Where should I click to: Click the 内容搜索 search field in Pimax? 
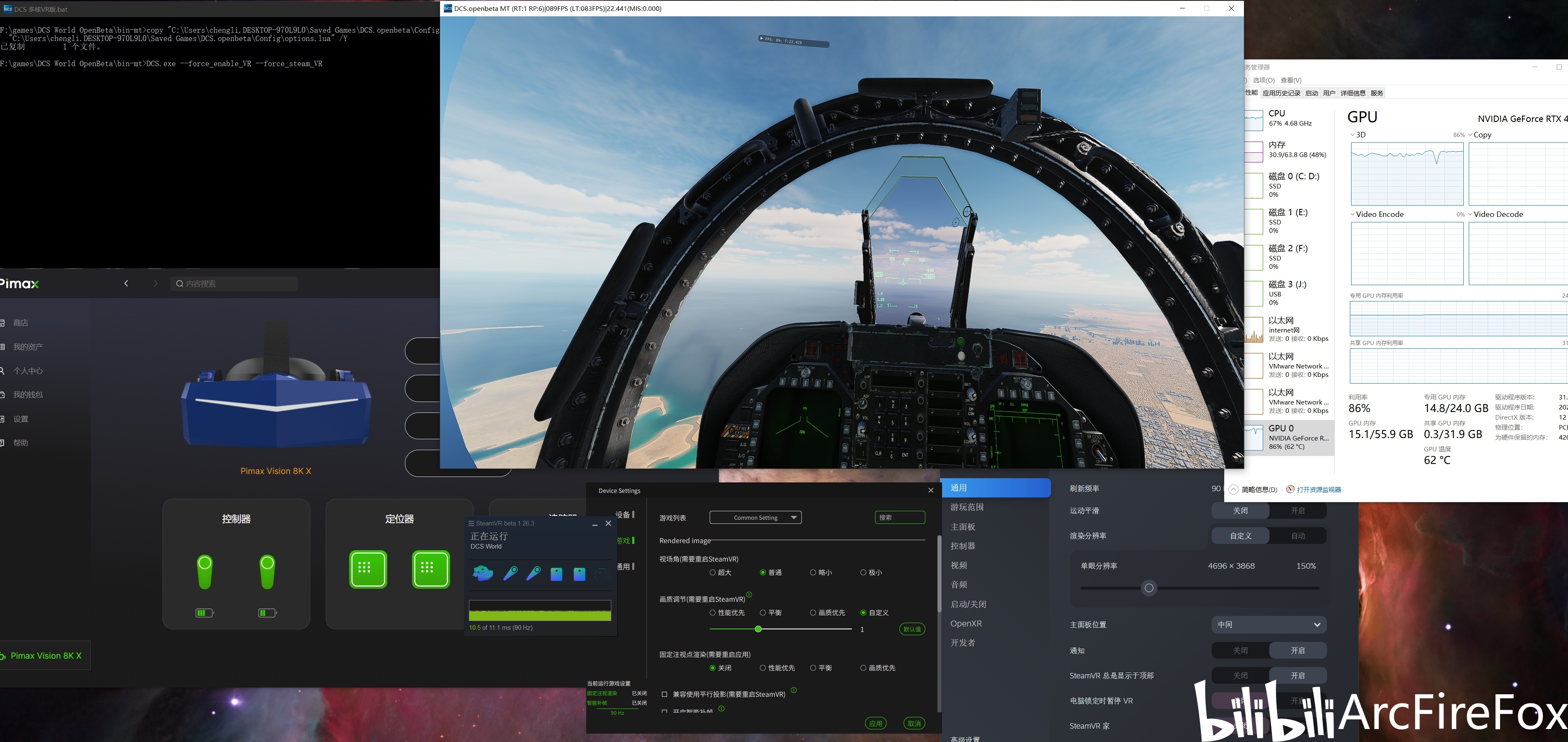[x=235, y=283]
